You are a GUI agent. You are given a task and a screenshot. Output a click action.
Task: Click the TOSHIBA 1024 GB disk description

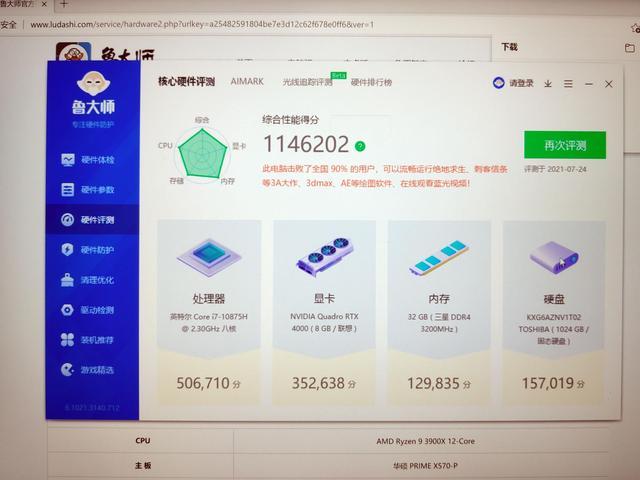tap(553, 329)
